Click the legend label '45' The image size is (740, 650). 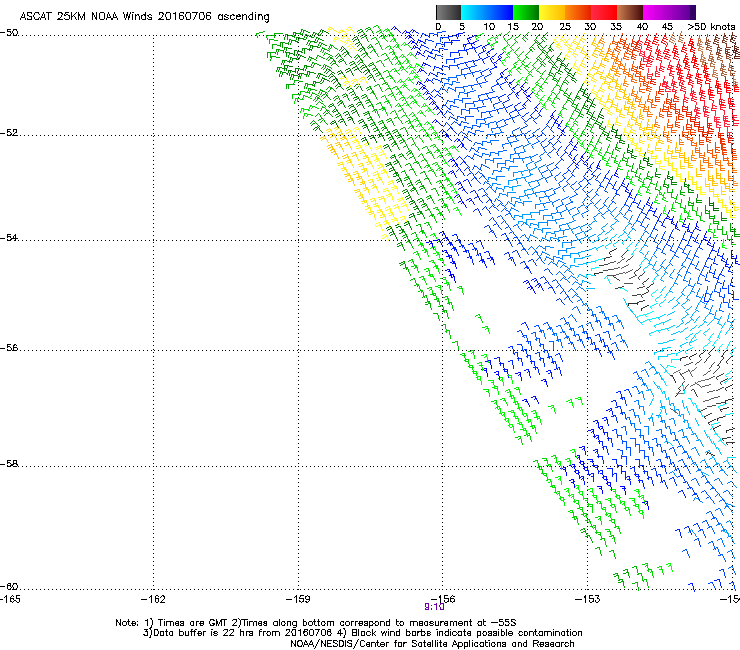(x=667, y=27)
